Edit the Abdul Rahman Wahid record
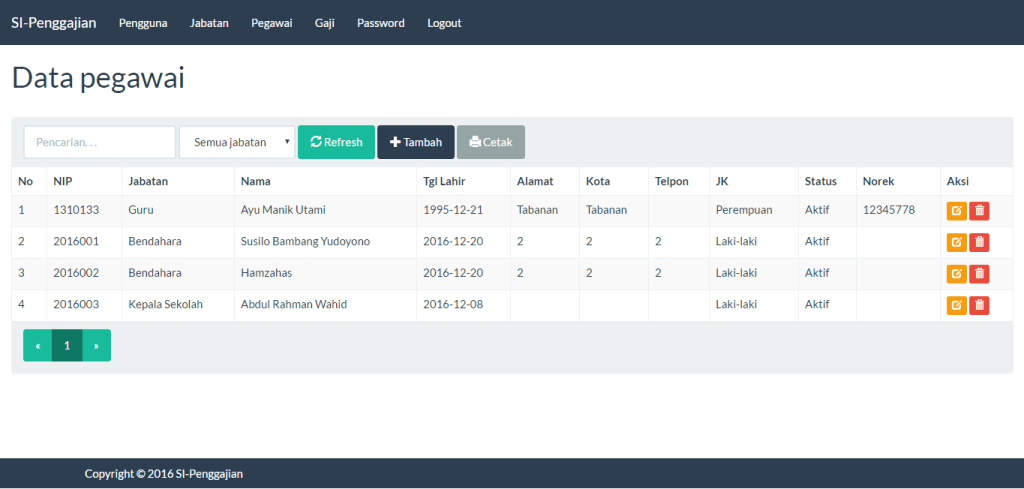This screenshot has width=1024, height=489. click(x=956, y=305)
